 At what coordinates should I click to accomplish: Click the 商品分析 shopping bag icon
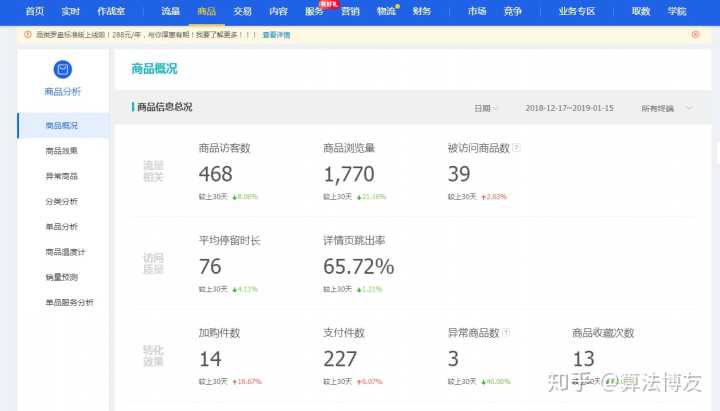pyautogui.click(x=62, y=70)
